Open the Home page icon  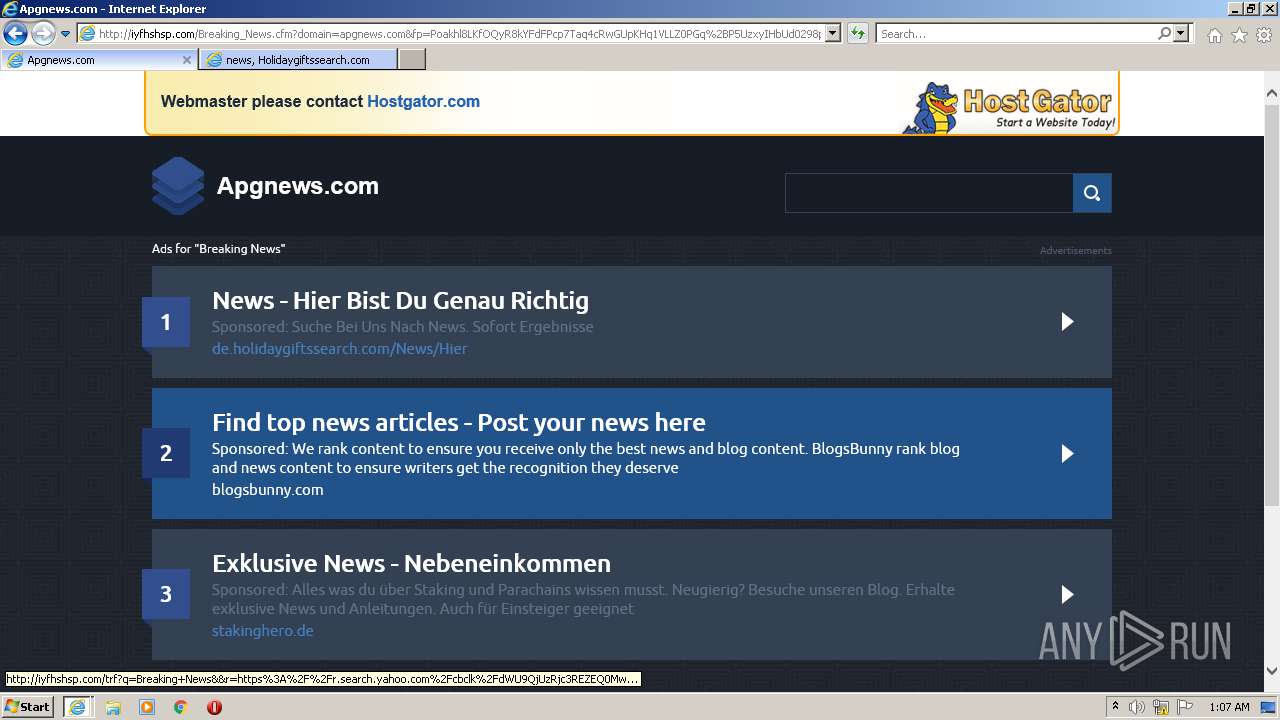[x=1214, y=35]
